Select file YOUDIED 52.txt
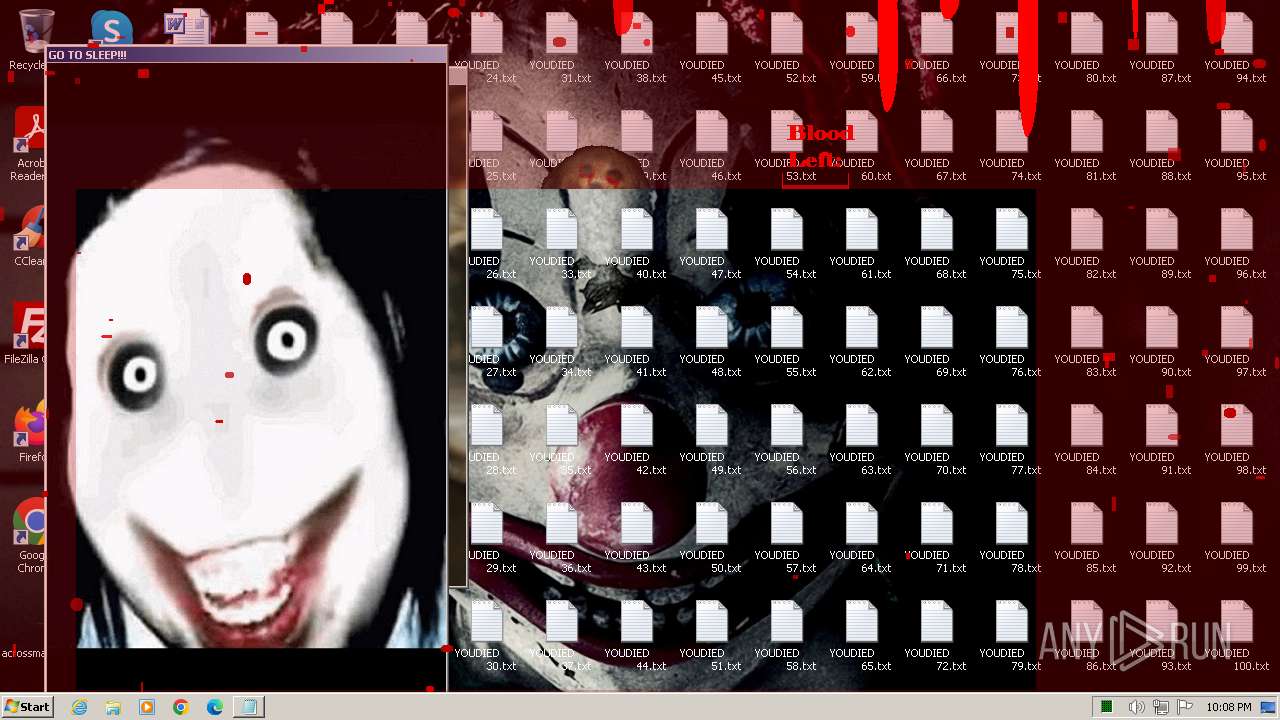Image resolution: width=1280 pixels, height=720 pixels. [786, 48]
